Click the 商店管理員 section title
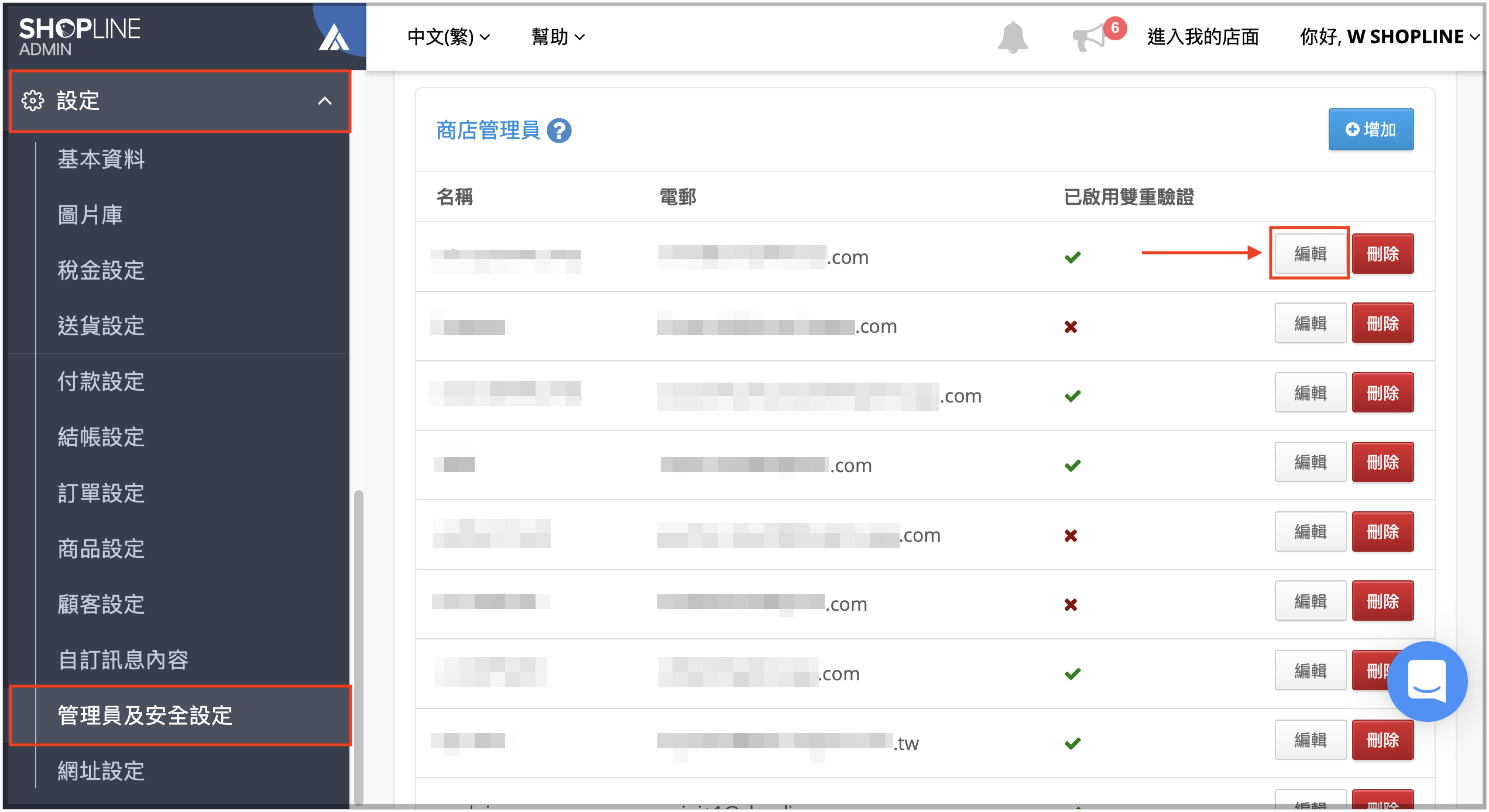 tap(487, 131)
